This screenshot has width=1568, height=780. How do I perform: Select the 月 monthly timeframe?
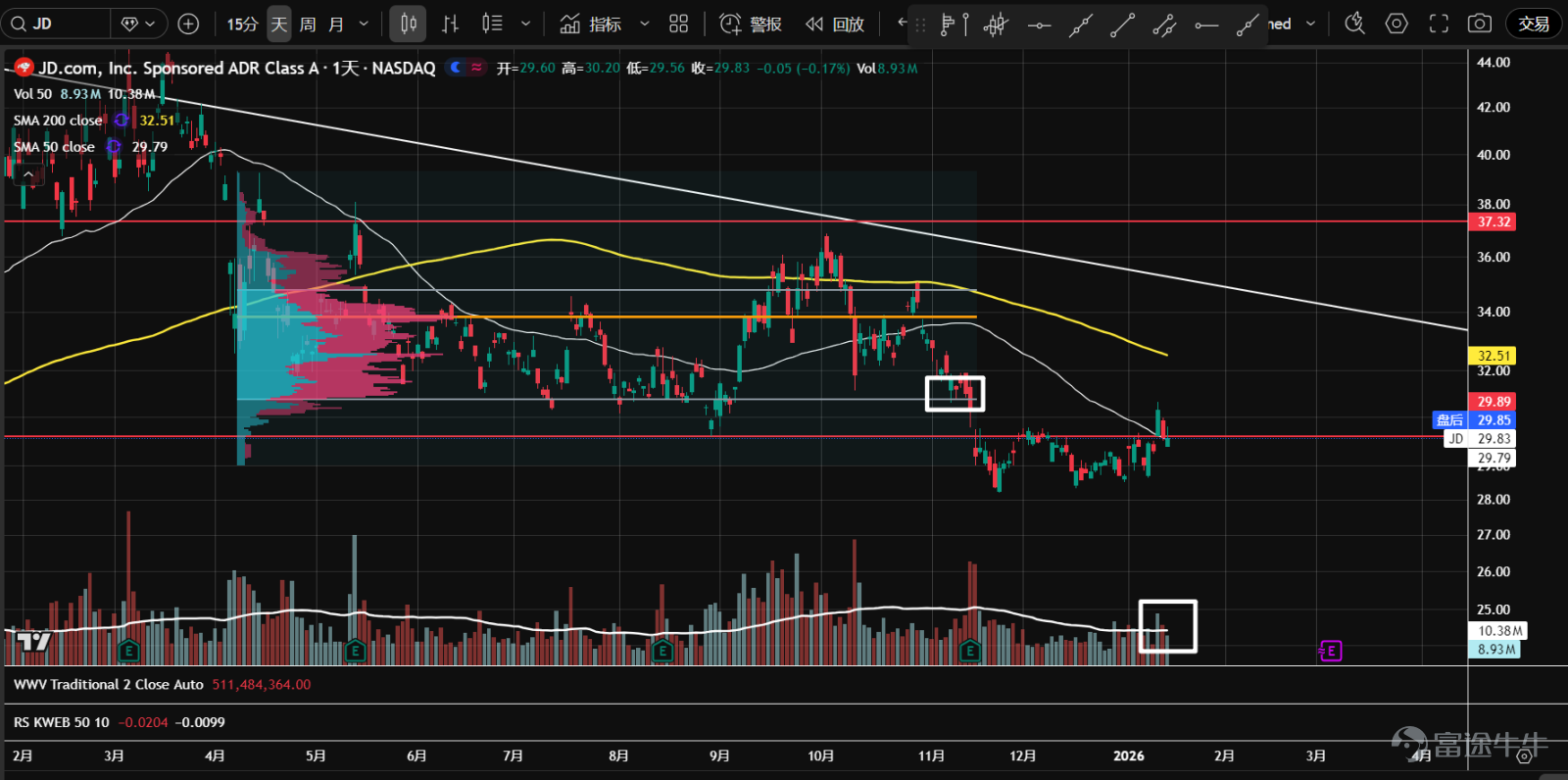coord(336,24)
